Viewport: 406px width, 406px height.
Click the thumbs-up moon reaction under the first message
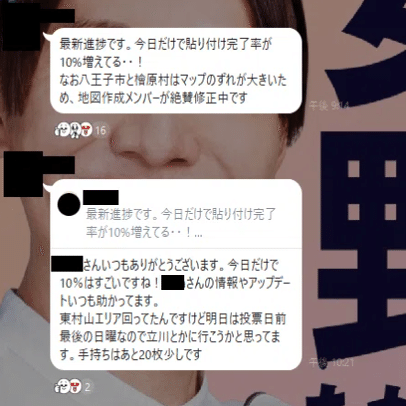tap(62, 129)
